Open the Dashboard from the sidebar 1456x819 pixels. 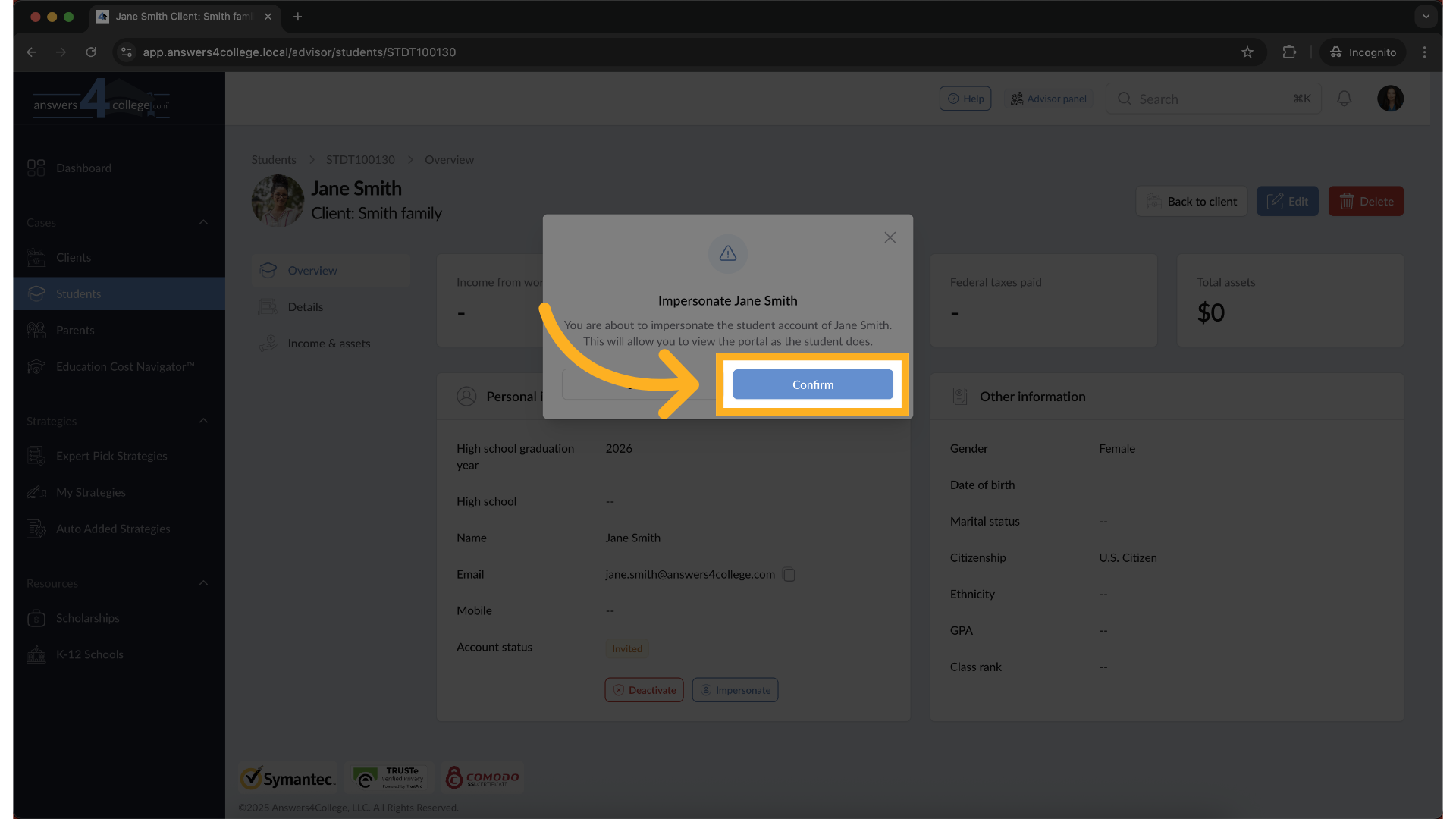click(x=83, y=168)
